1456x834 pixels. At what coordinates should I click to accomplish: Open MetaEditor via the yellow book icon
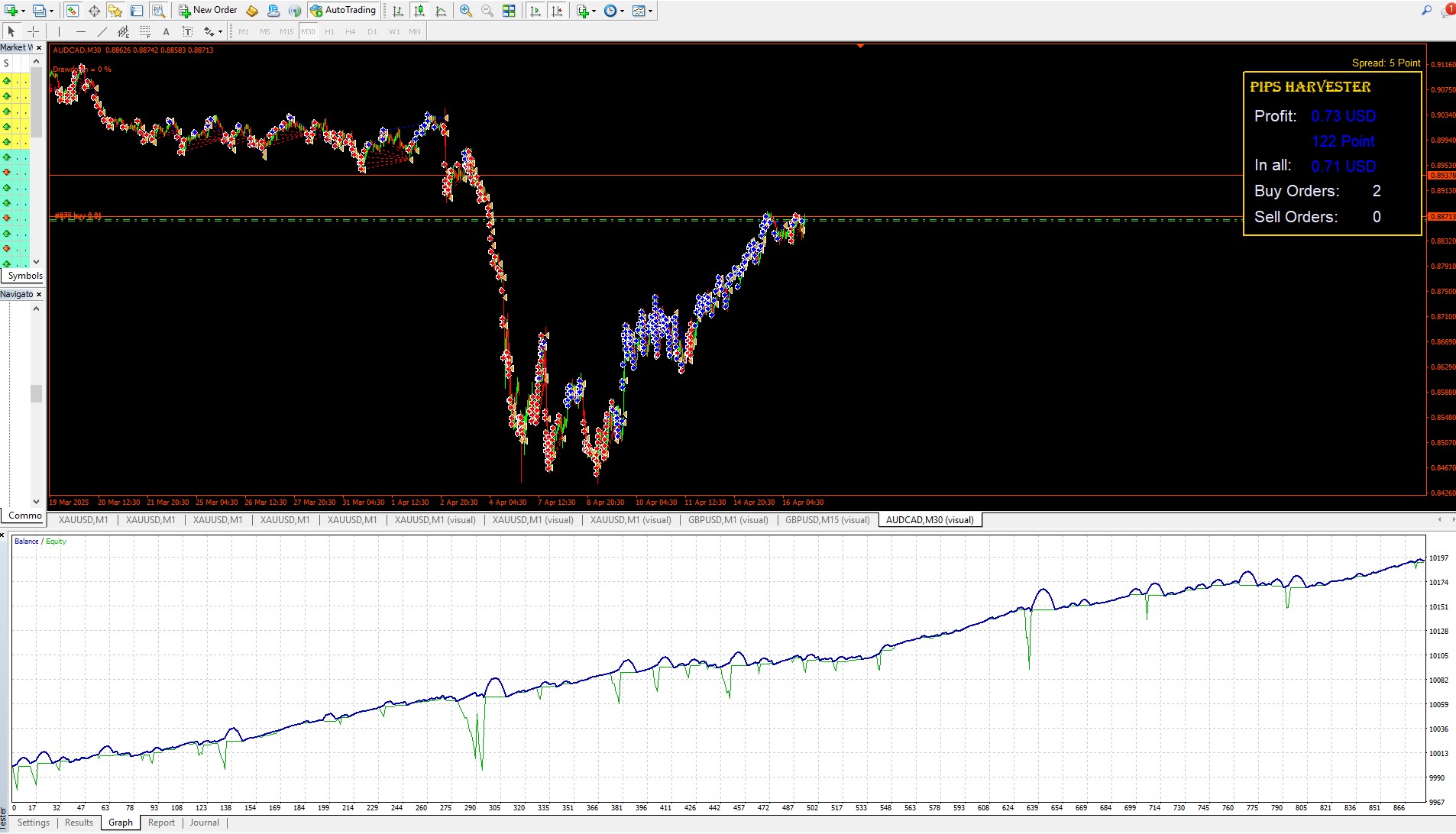pos(252,11)
